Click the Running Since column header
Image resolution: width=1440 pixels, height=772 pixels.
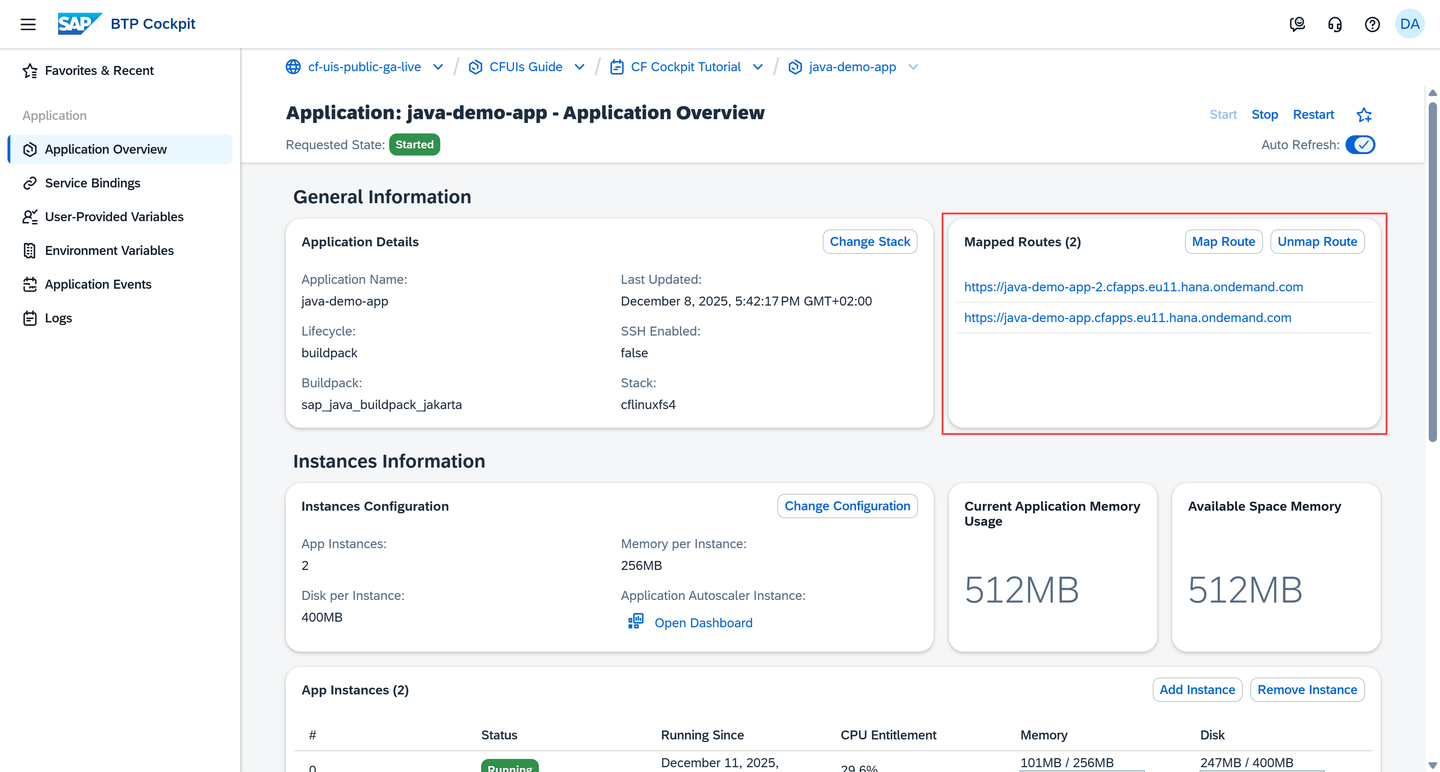pyautogui.click(x=703, y=735)
